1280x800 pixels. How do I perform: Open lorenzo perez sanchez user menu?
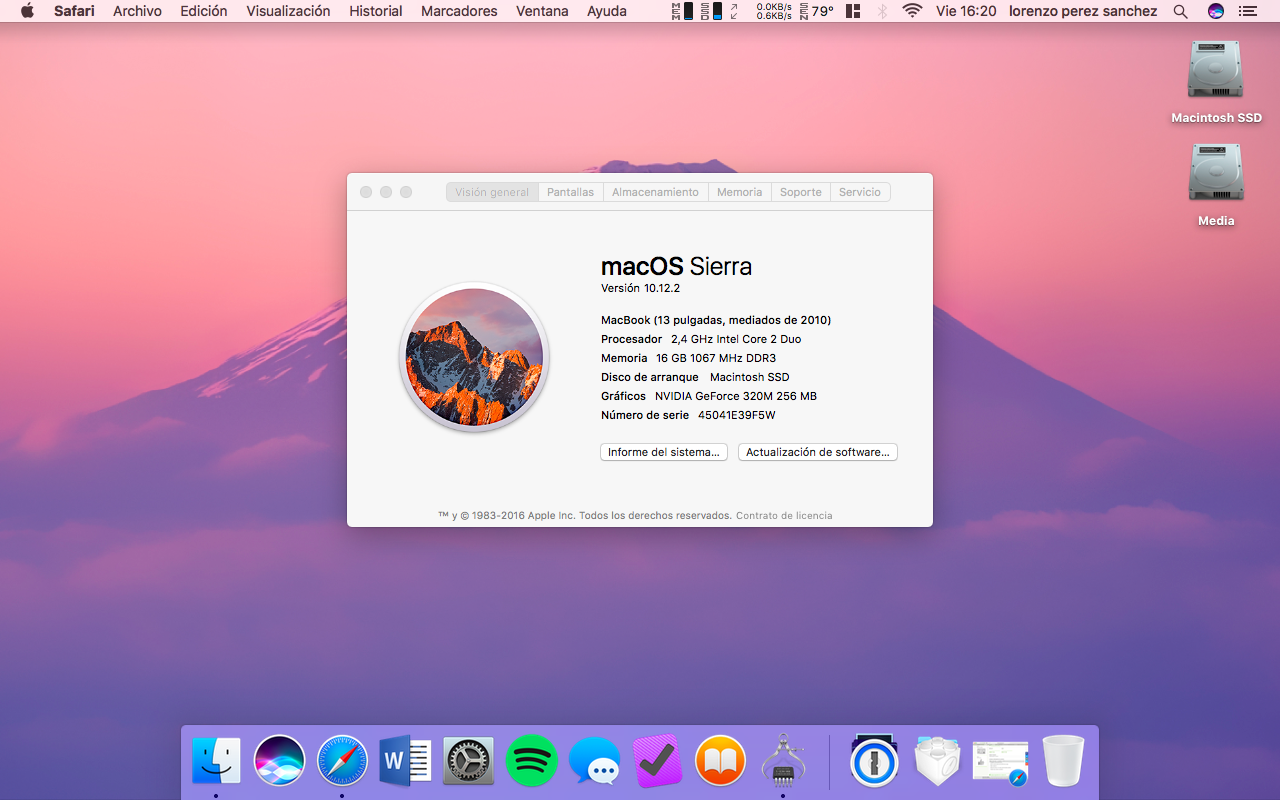1083,11
